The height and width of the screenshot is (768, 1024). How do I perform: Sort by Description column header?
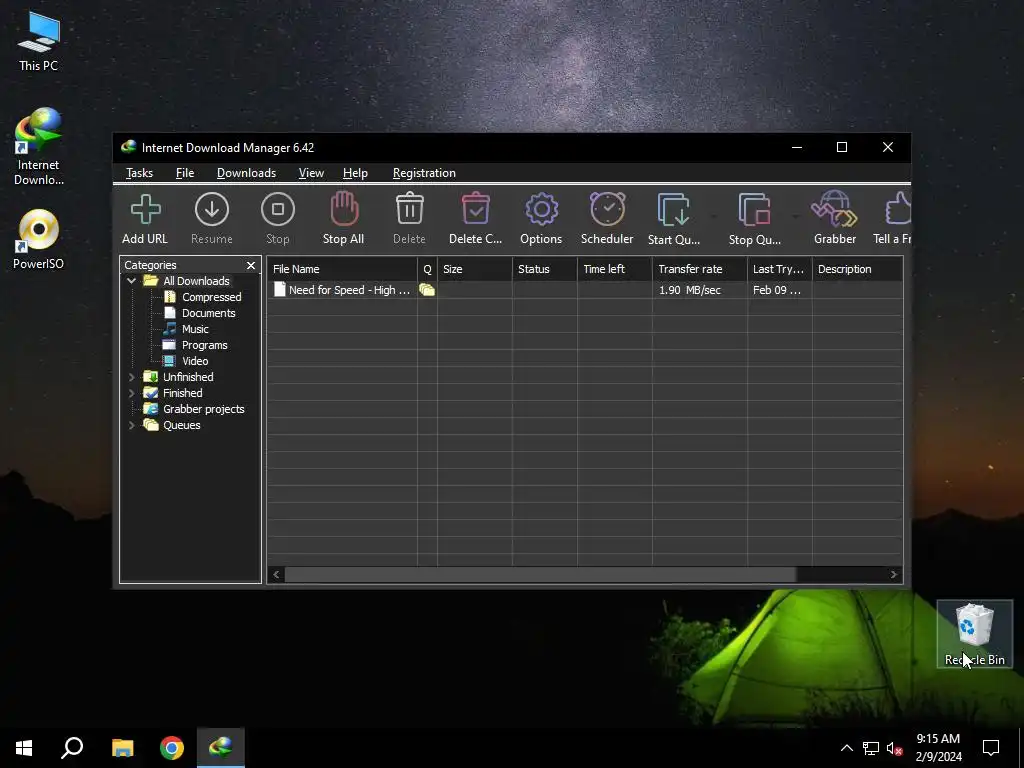point(857,269)
